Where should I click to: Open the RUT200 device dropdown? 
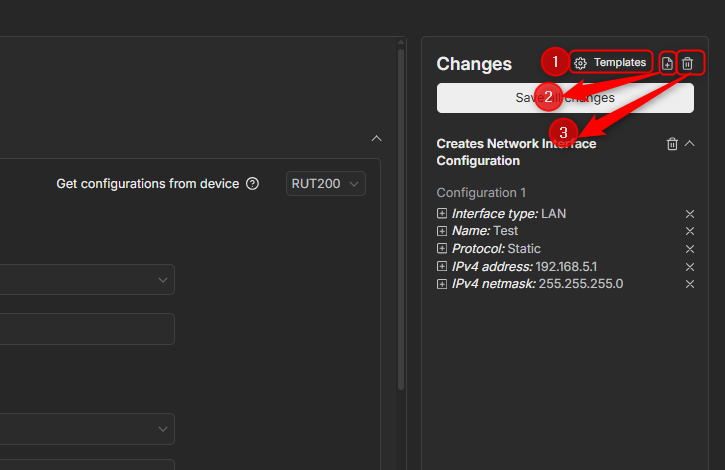tap(325, 184)
